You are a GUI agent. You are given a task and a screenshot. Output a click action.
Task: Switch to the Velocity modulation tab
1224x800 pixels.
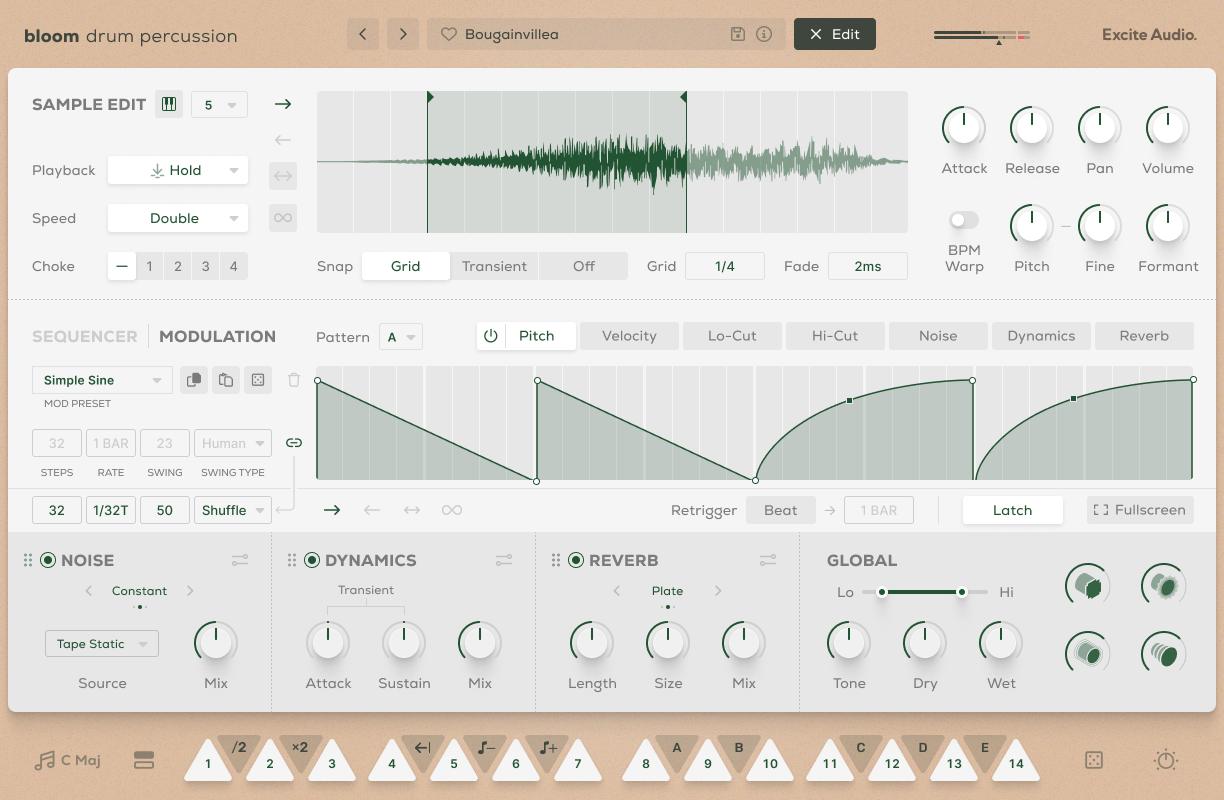tap(629, 336)
